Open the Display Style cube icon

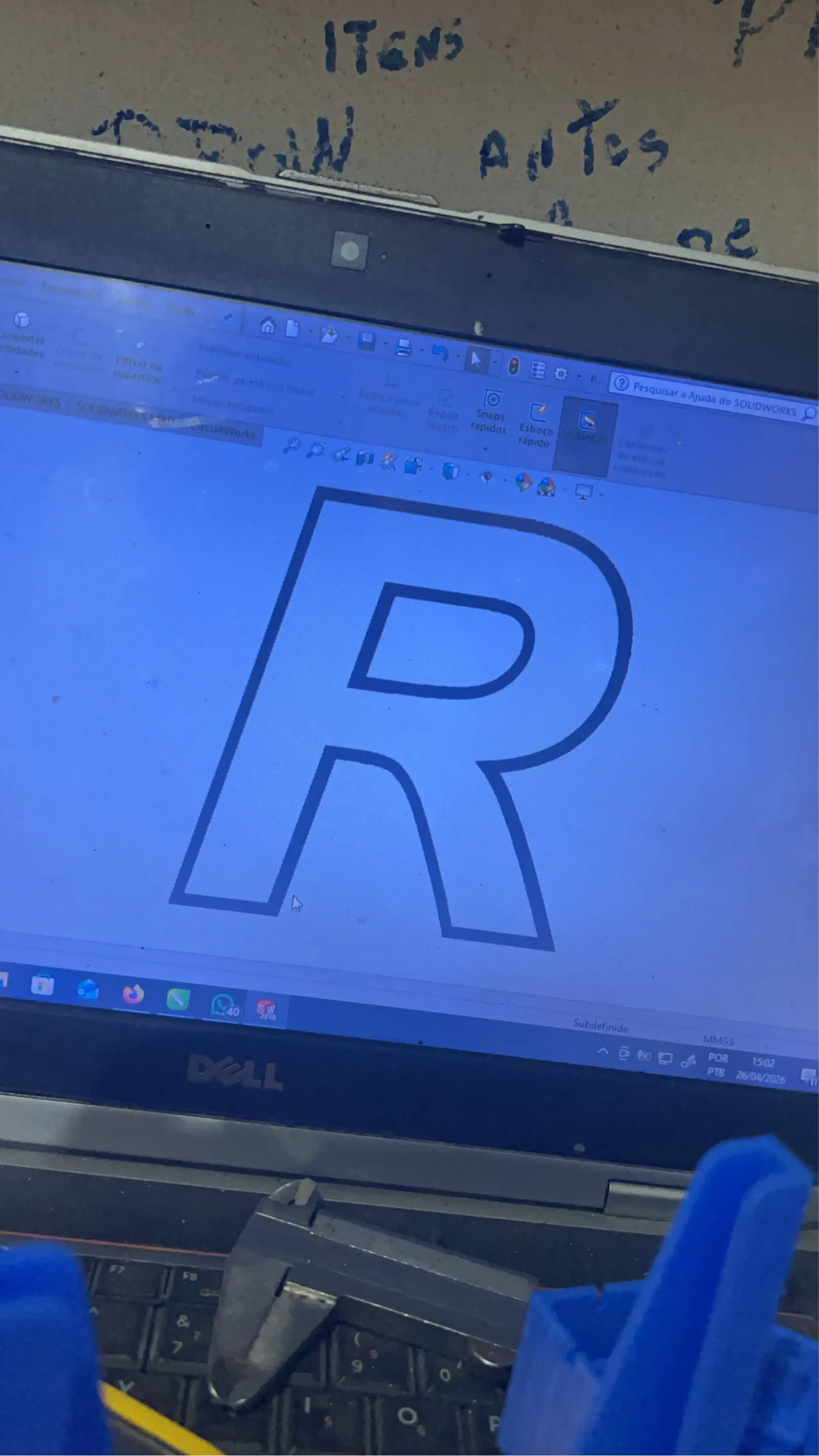coord(450,470)
